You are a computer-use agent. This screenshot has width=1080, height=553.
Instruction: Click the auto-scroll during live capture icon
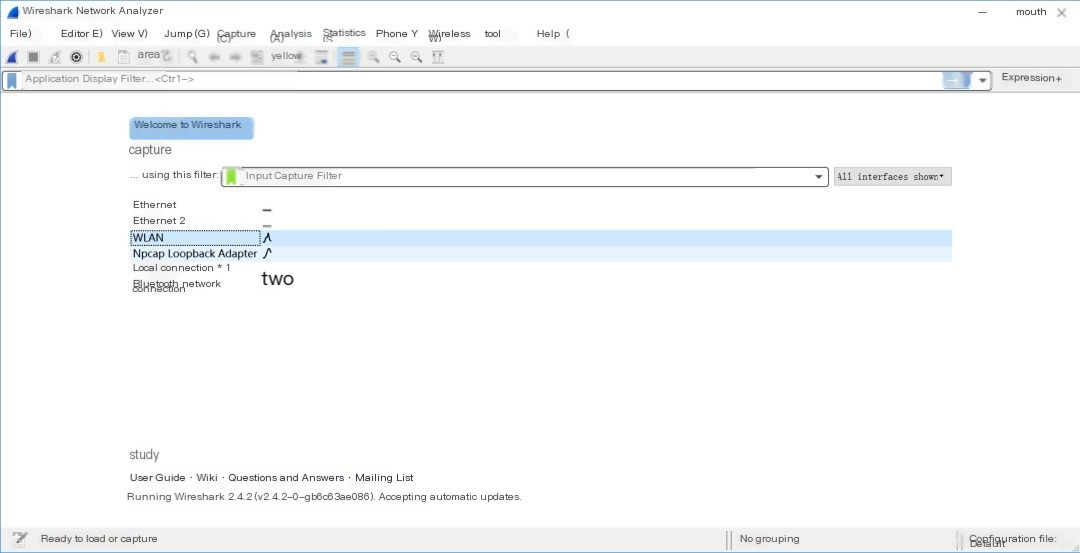322,57
